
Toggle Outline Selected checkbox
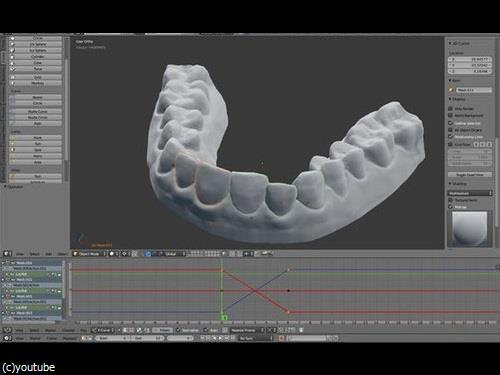[x=451, y=123]
